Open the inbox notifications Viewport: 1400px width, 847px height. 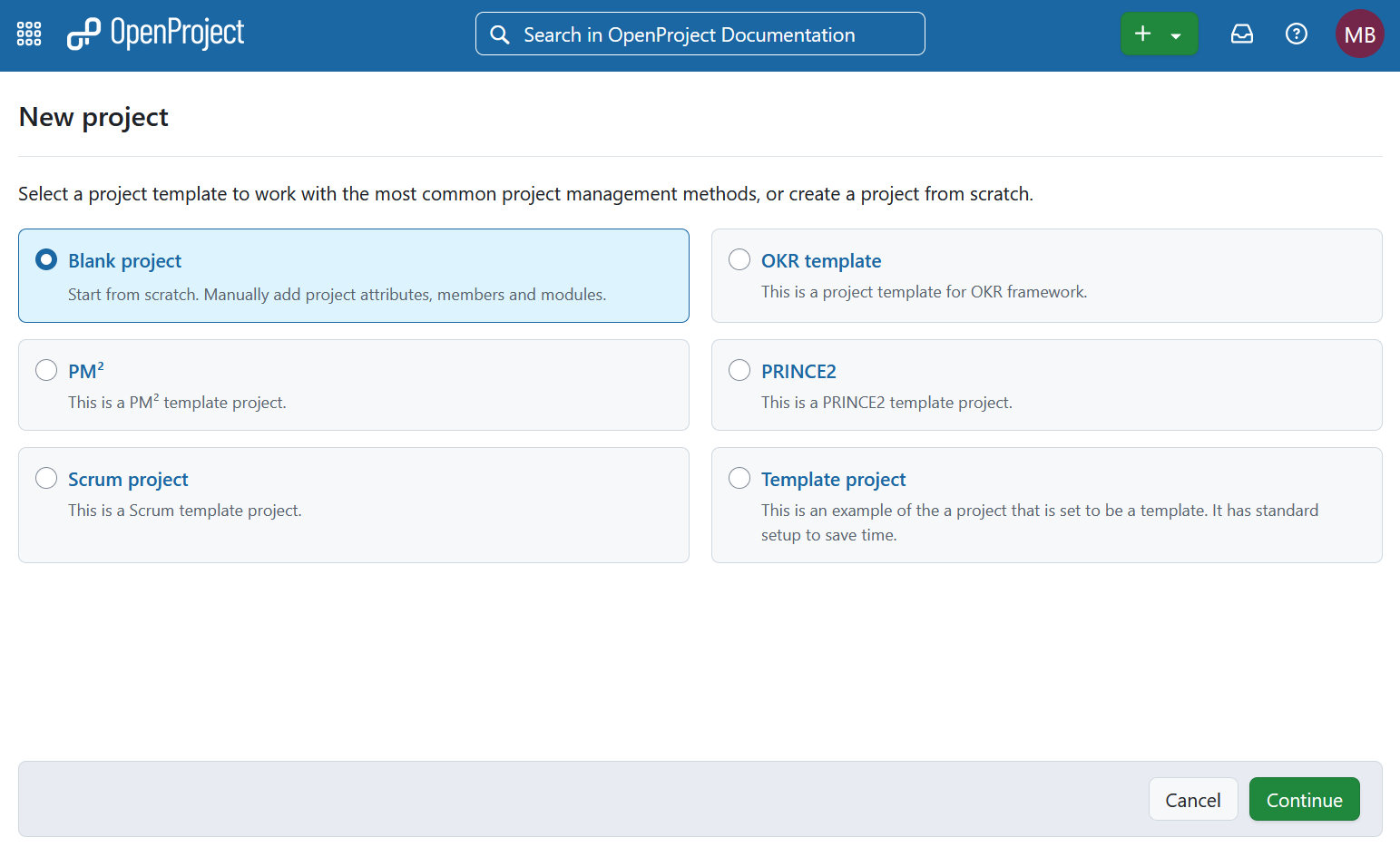click(1241, 34)
